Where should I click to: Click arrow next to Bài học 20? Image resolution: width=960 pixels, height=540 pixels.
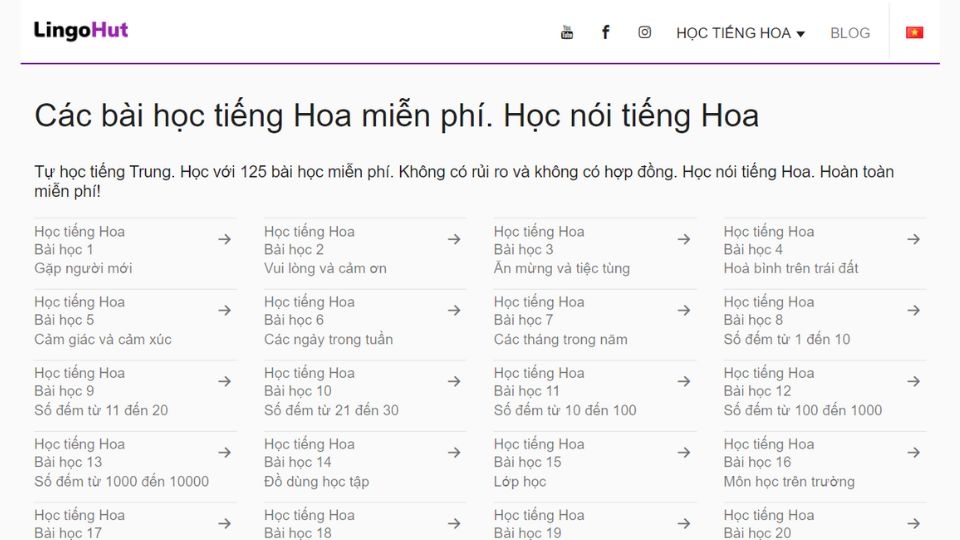tap(913, 523)
